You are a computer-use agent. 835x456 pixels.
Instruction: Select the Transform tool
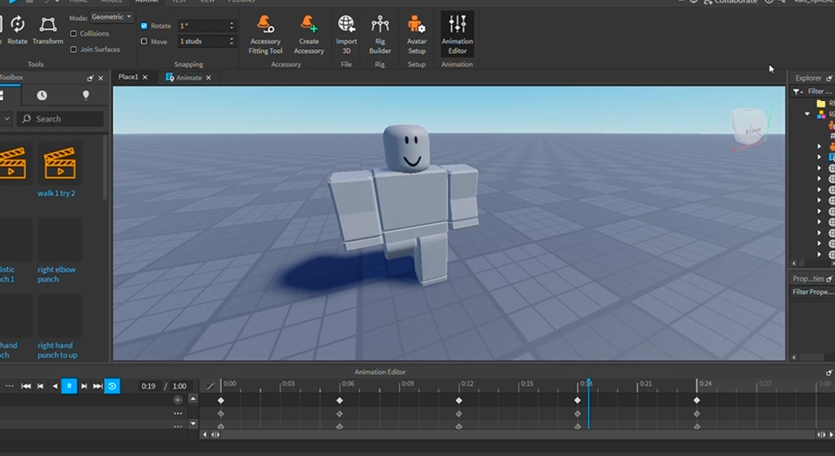[x=48, y=31]
